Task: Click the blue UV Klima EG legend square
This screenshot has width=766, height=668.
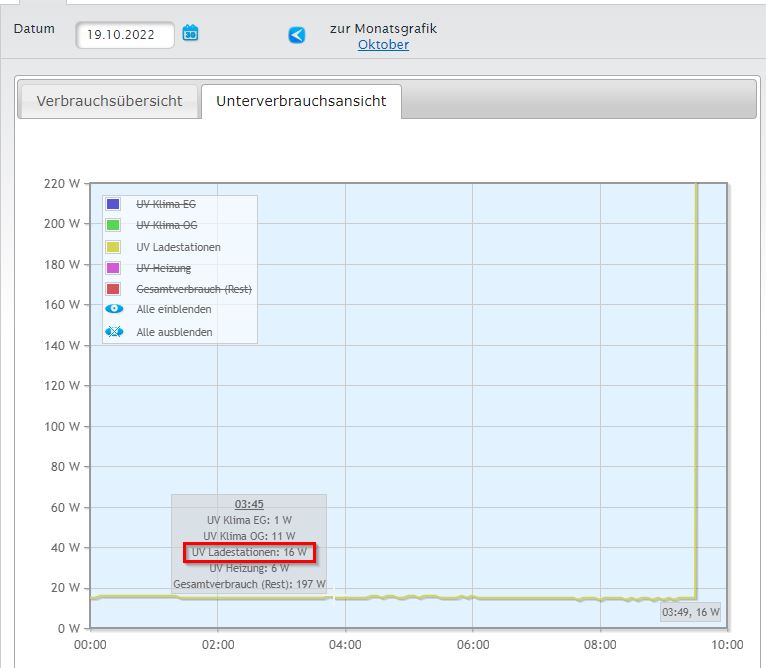Action: click(x=113, y=204)
